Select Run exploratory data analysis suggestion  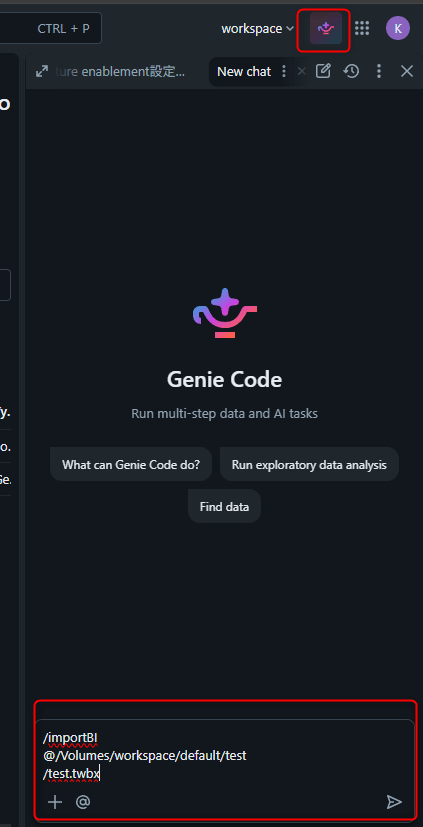tap(309, 465)
